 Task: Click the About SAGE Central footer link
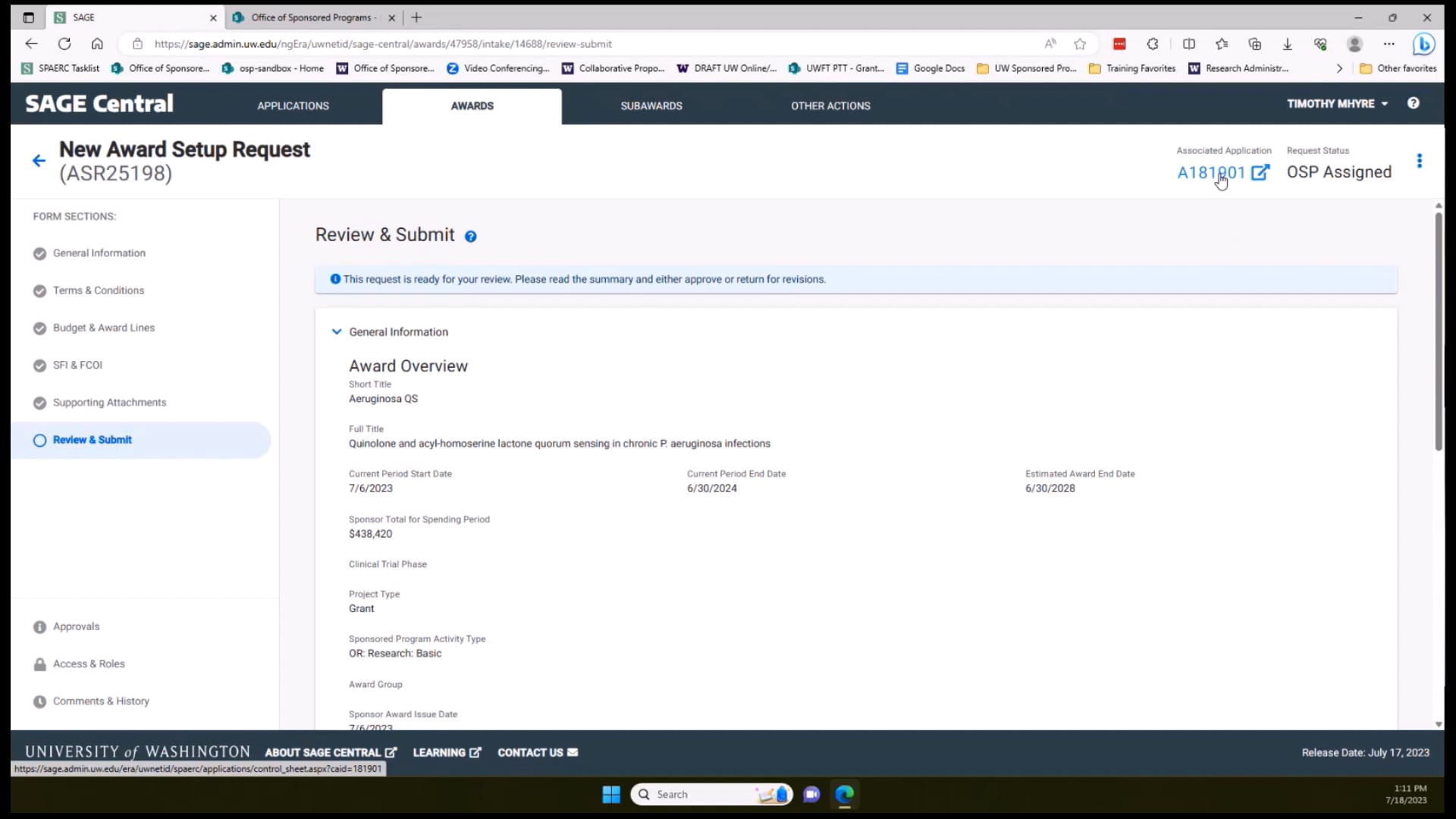click(331, 752)
